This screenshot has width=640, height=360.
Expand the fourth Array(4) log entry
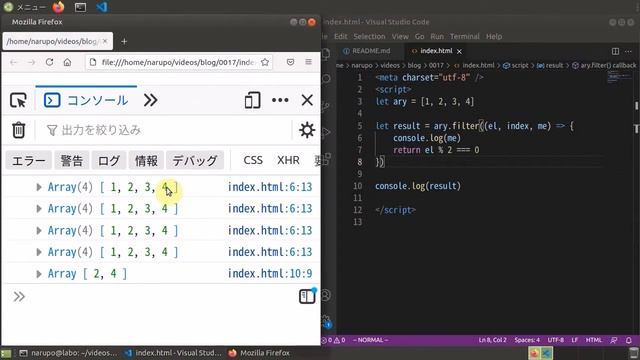39,252
